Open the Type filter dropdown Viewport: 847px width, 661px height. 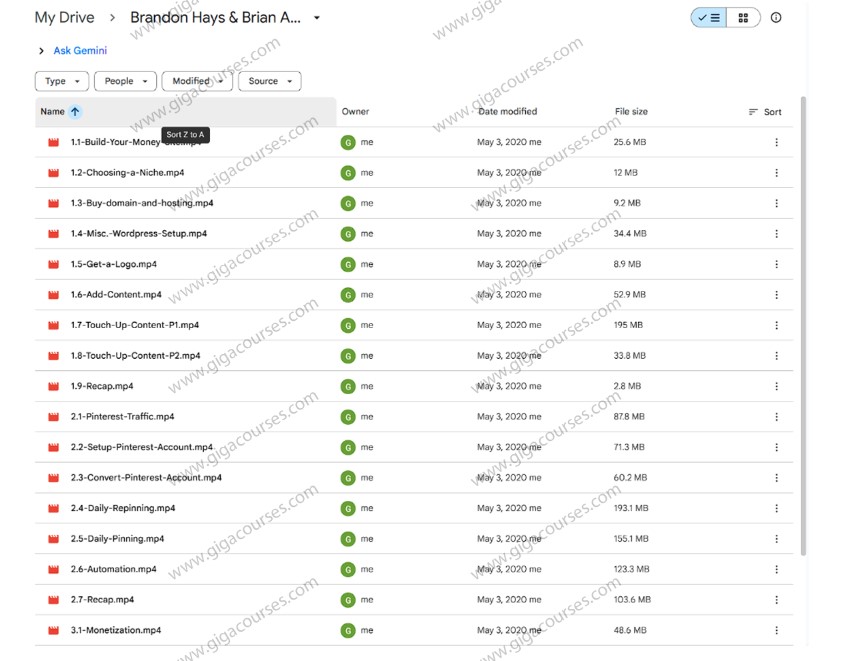(x=61, y=81)
